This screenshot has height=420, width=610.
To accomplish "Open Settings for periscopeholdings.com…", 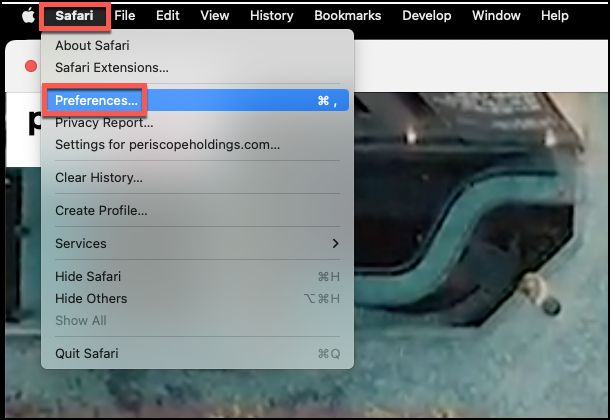I will pyautogui.click(x=198, y=145).
